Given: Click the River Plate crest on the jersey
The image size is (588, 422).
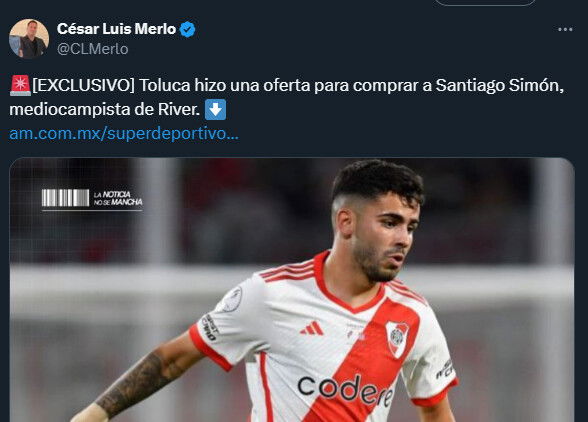Looking at the screenshot, I should (397, 339).
